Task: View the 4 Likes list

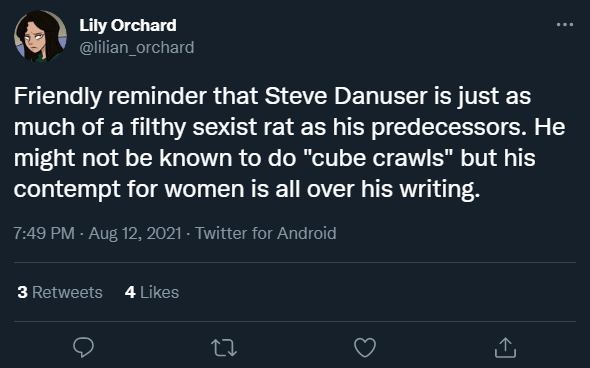Action: [x=152, y=292]
